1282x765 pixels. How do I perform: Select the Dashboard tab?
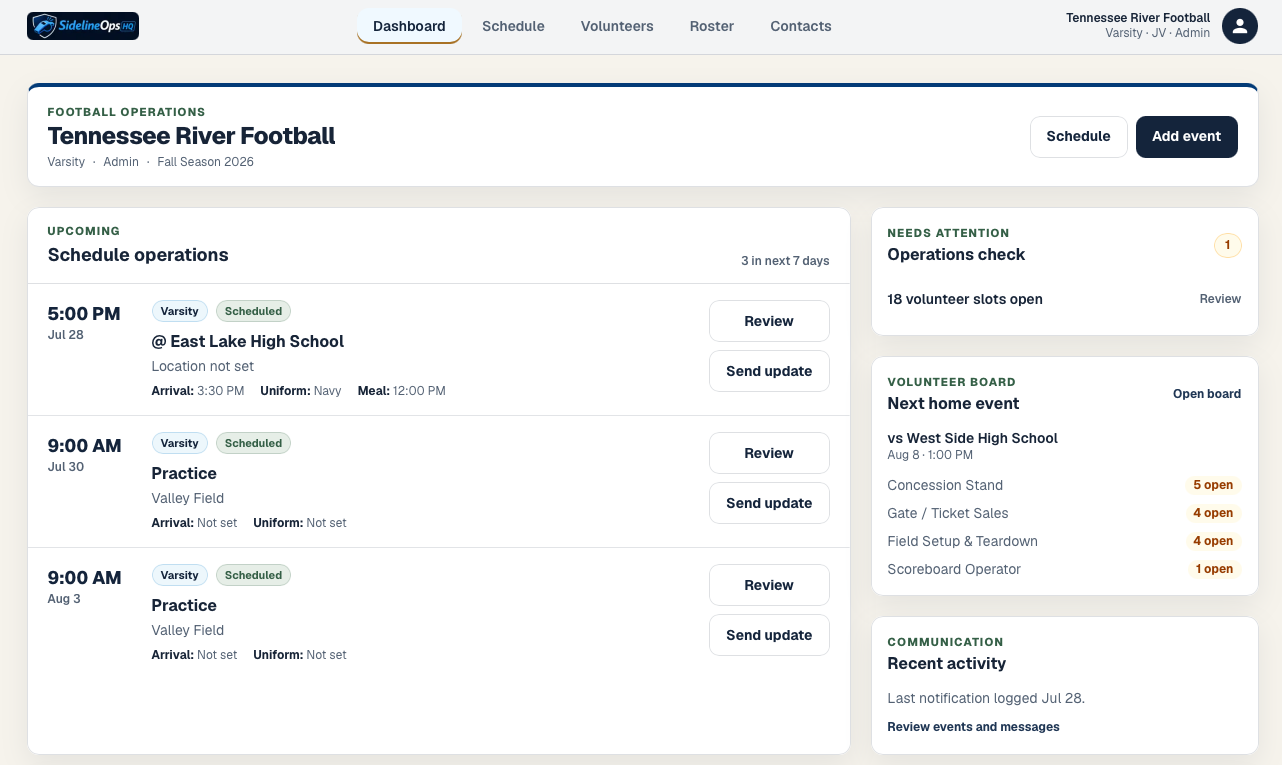tap(409, 26)
